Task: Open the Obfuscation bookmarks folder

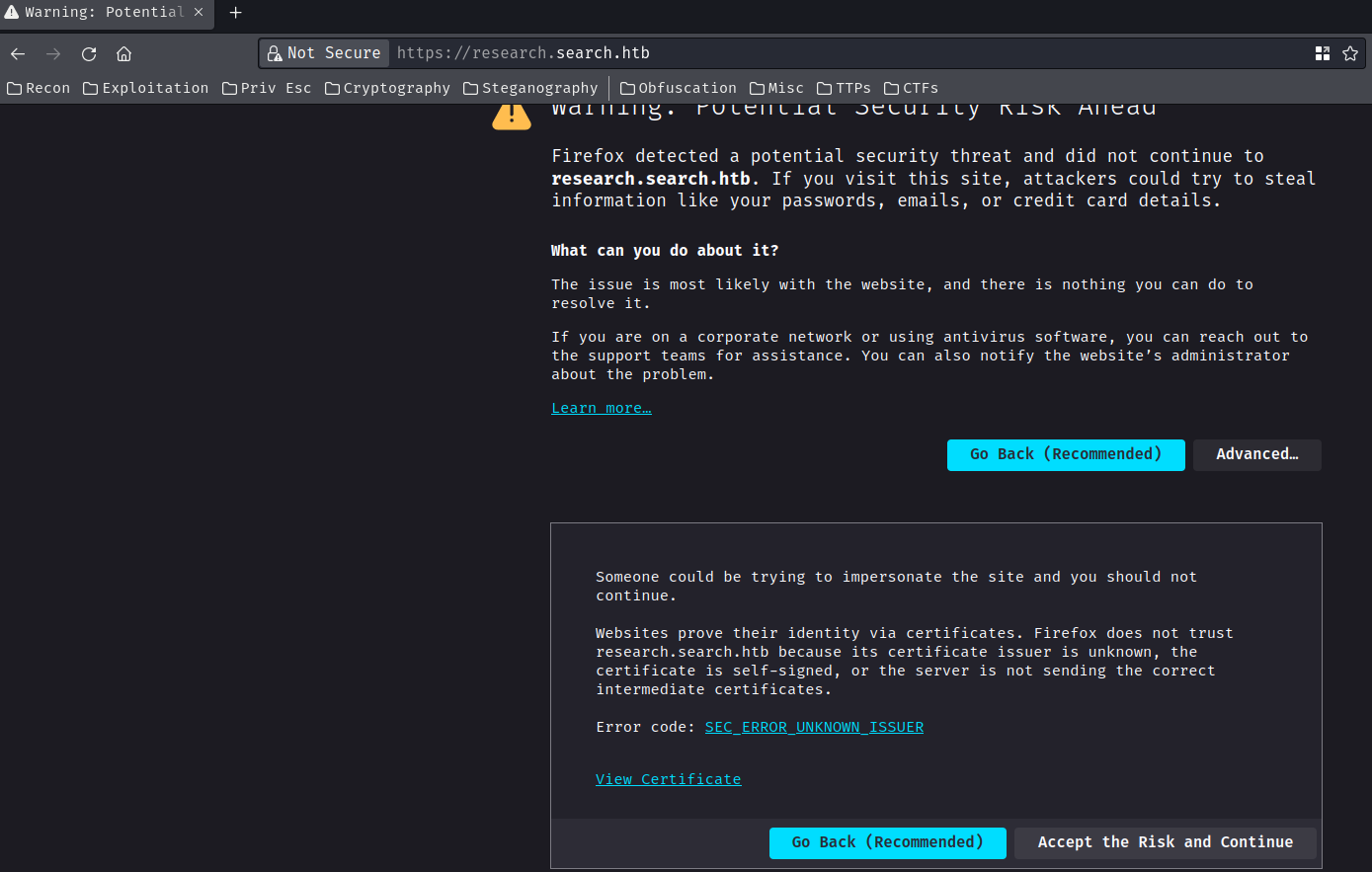Action: pyautogui.click(x=678, y=88)
